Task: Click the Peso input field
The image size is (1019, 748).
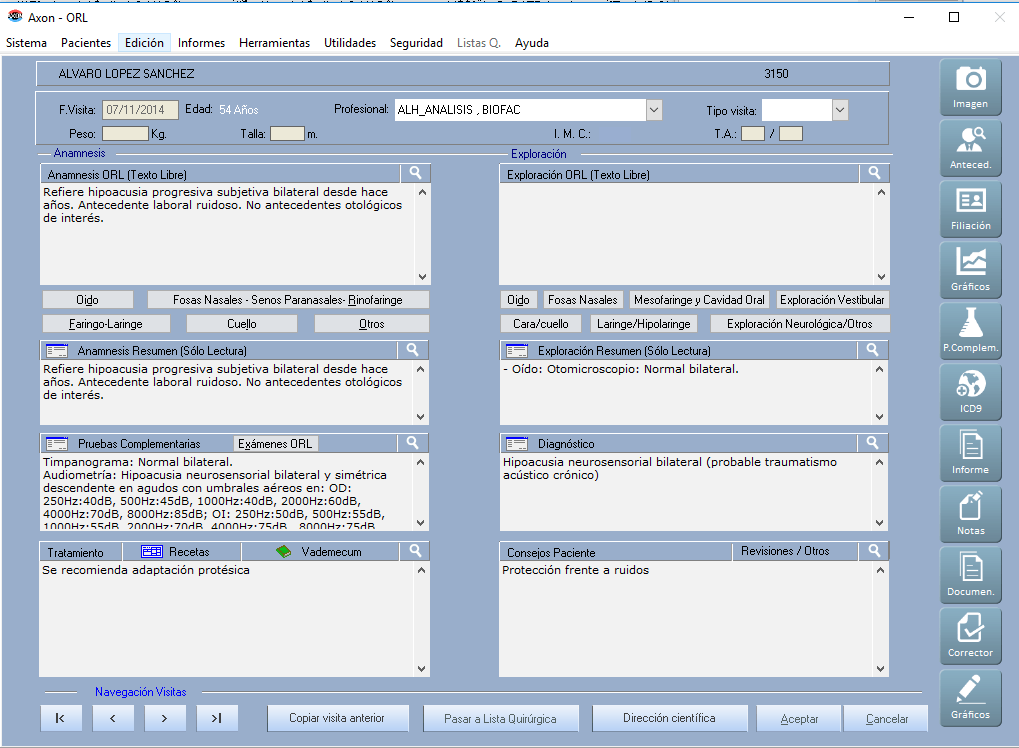Action: point(125,134)
